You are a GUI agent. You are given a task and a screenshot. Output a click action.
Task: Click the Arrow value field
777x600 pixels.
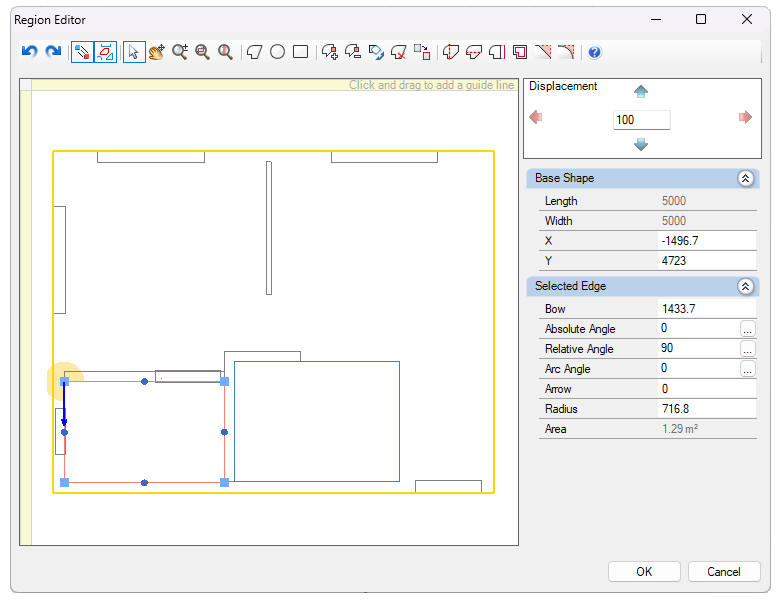[x=707, y=389]
